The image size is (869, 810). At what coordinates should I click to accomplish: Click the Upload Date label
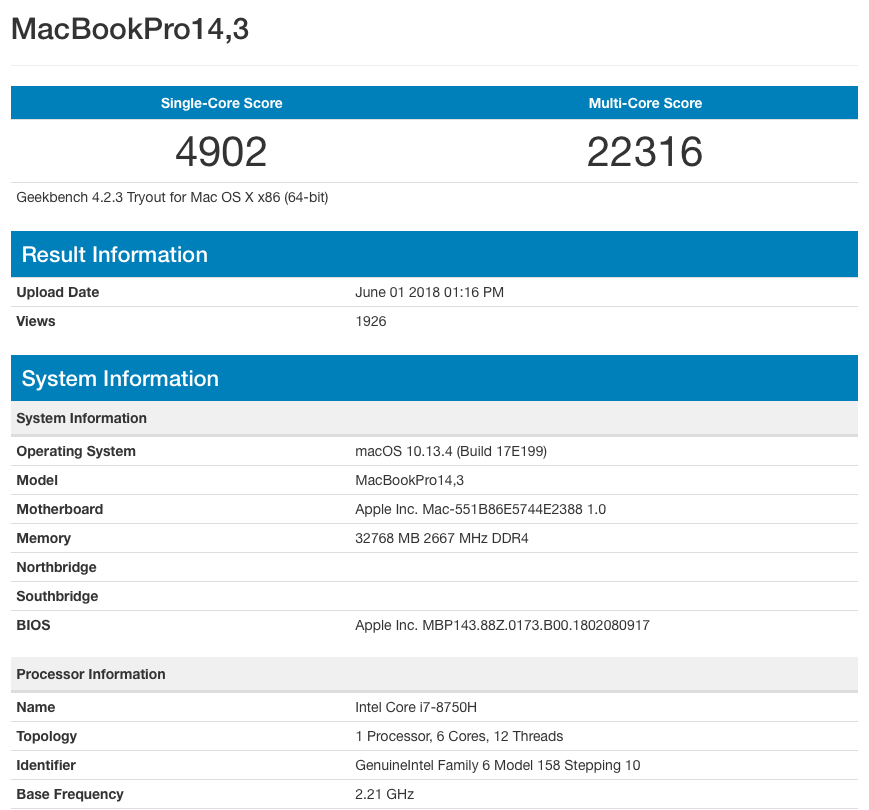click(x=58, y=293)
